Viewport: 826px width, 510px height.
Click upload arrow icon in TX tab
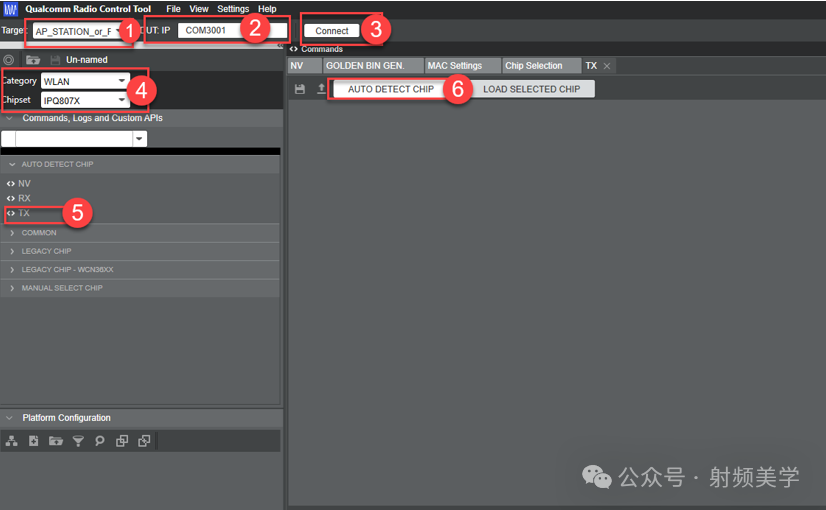[321, 89]
